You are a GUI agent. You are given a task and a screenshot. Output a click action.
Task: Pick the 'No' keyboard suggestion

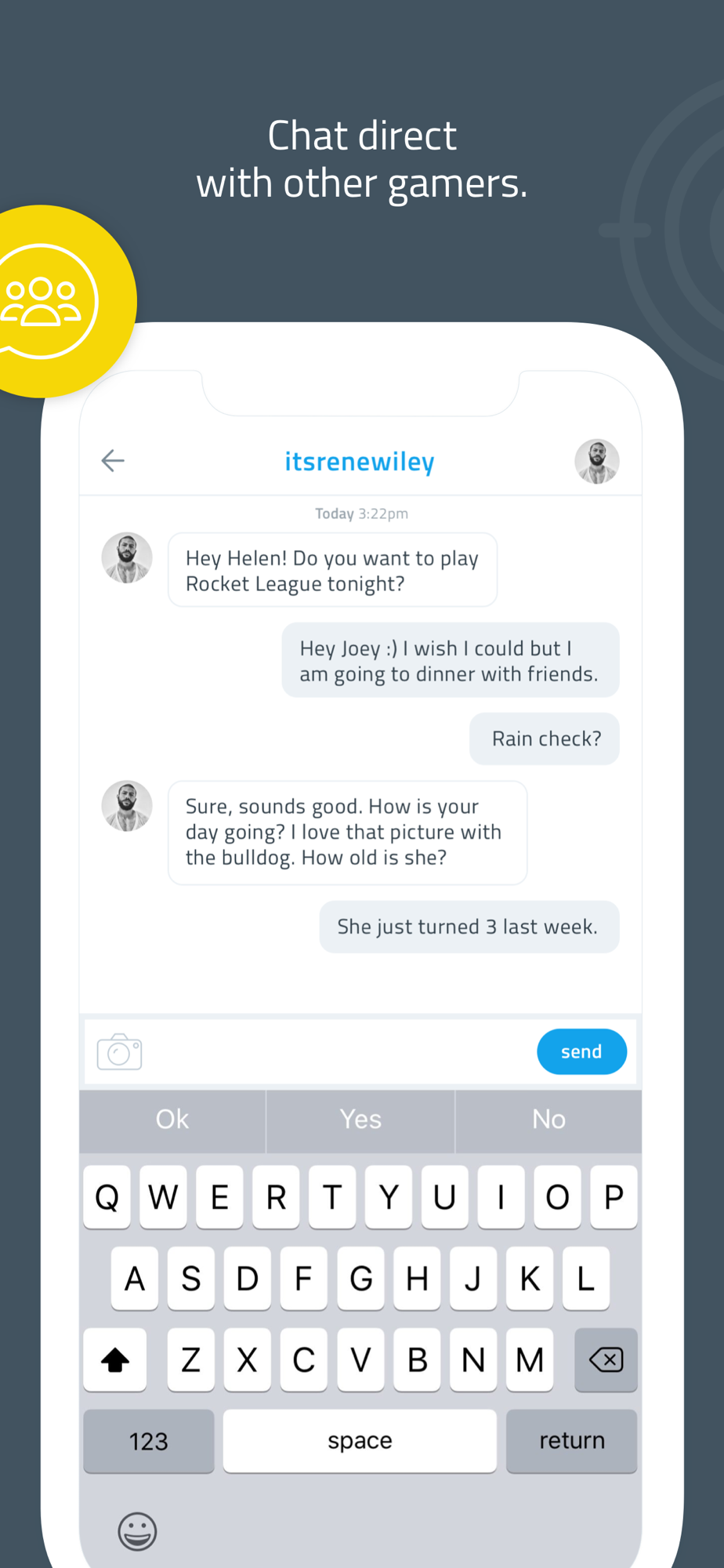[x=548, y=1120]
